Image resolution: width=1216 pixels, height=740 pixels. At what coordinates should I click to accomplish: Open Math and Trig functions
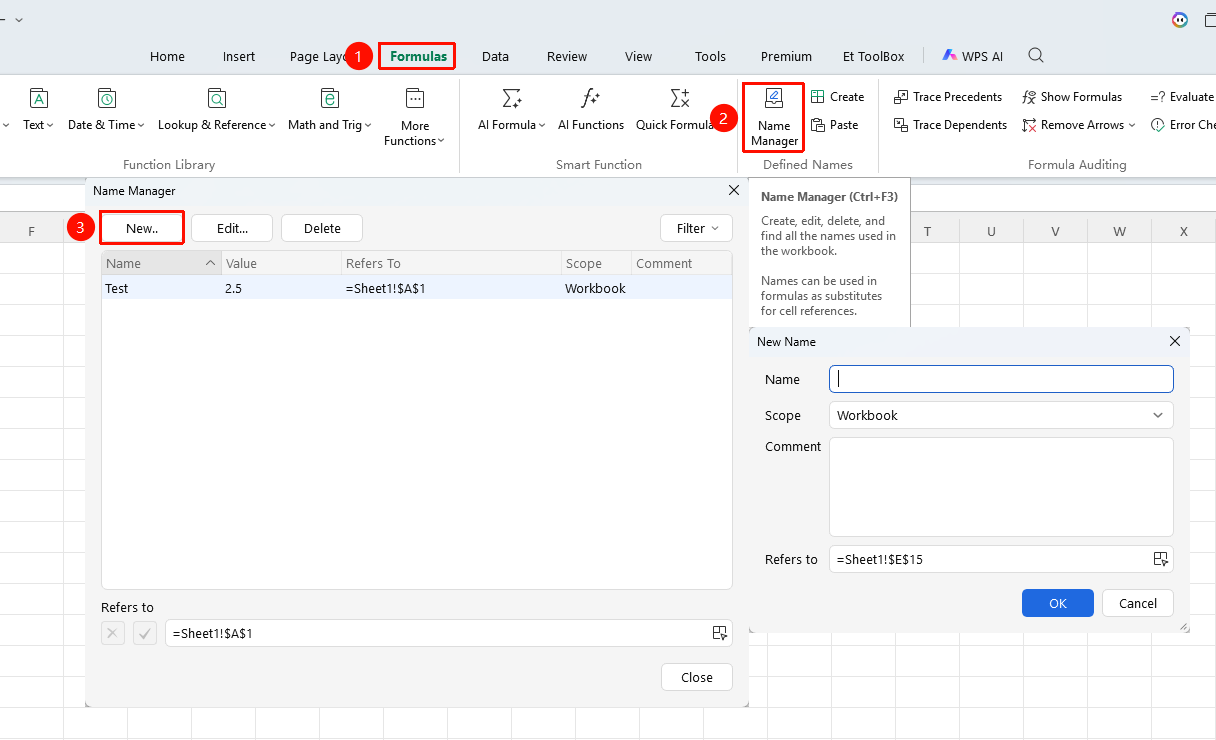coord(329,110)
